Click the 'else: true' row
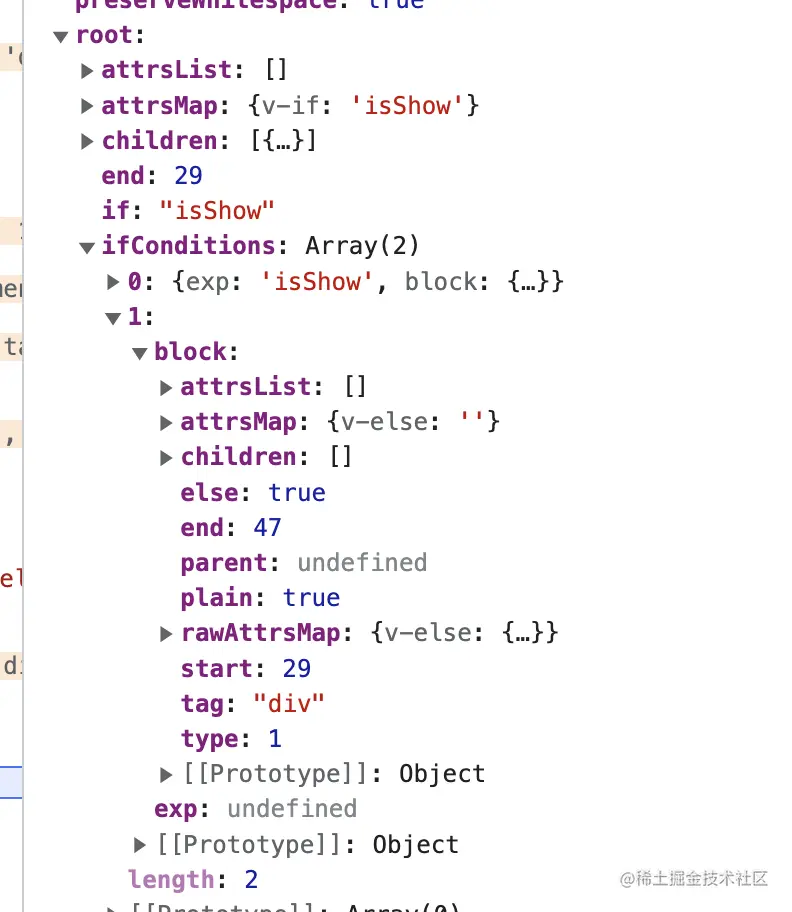 tap(253, 493)
